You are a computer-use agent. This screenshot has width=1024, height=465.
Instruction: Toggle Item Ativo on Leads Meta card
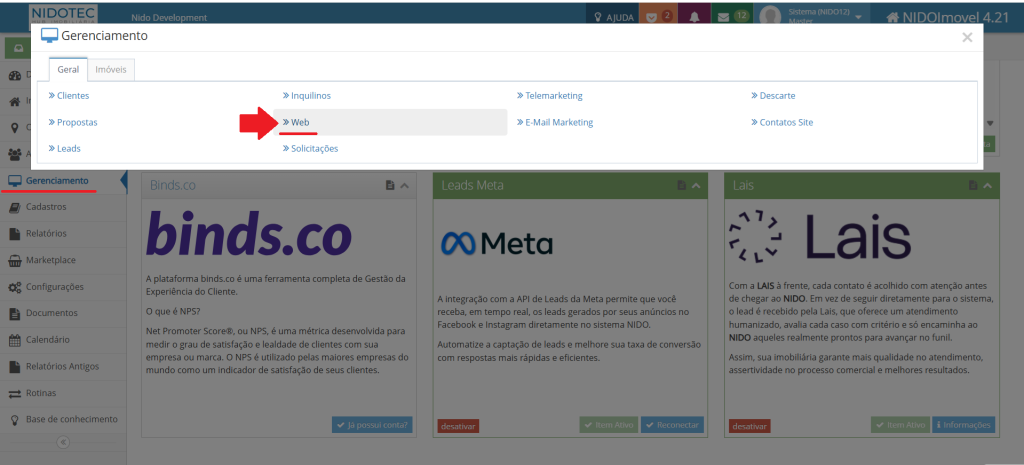click(607, 425)
